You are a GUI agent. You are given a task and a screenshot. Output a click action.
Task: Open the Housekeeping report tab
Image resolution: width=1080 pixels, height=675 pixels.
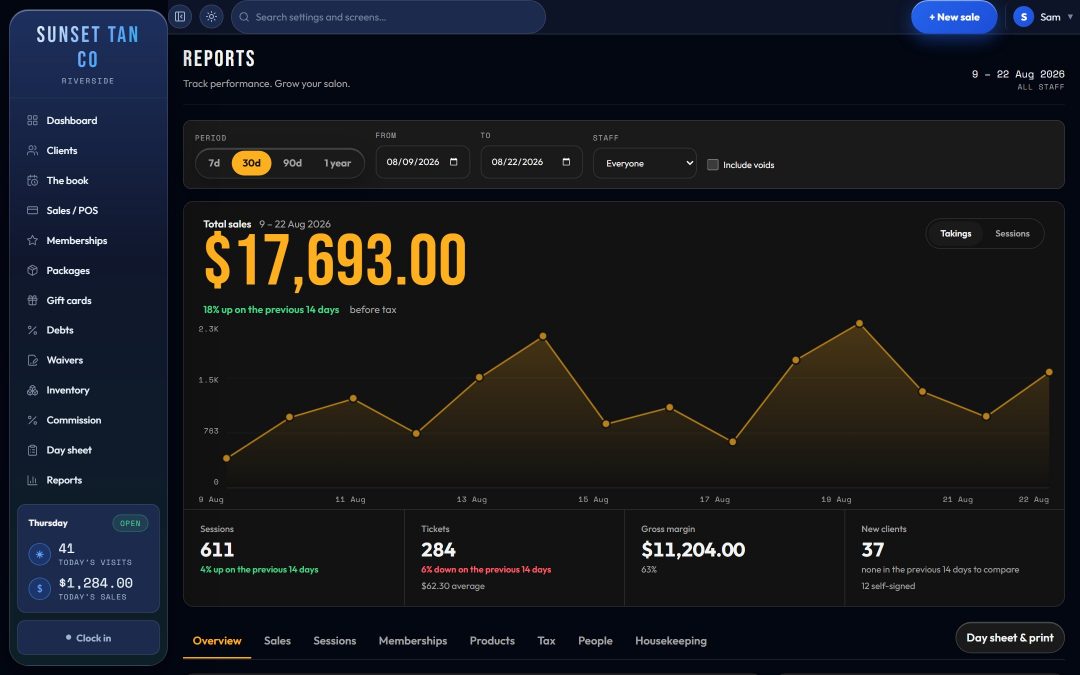671,641
